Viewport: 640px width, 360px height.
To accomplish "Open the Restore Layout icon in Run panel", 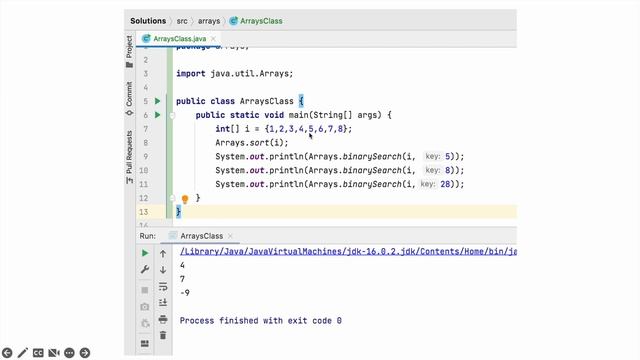I will [145, 344].
